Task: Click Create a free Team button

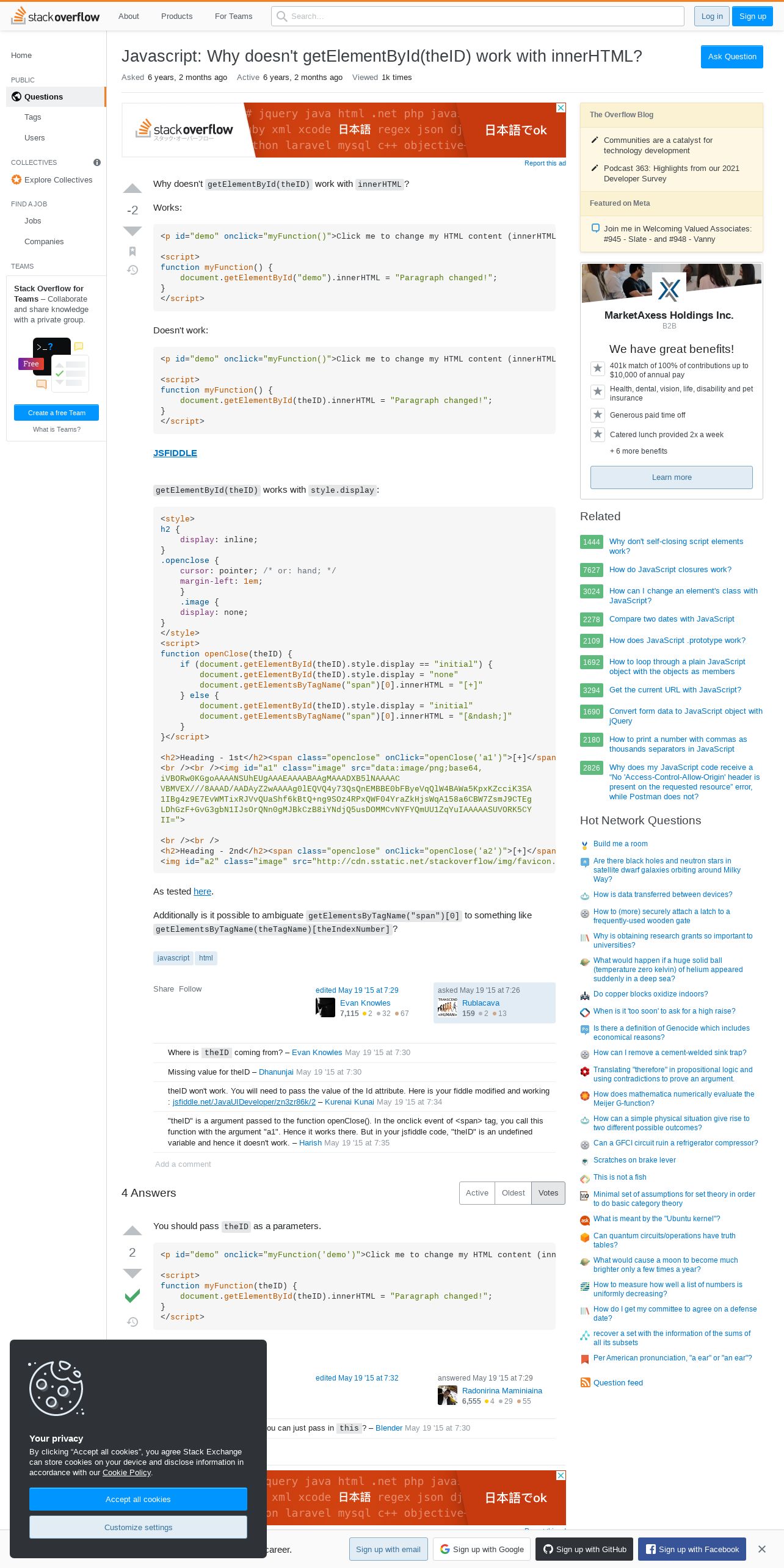Action: tap(57, 413)
